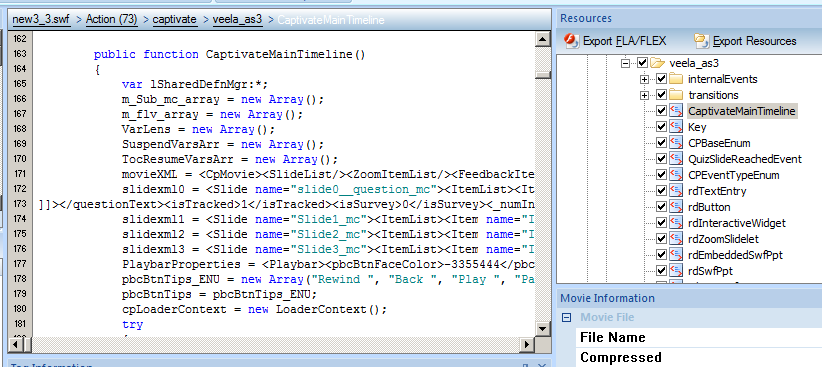Uncheck the rdTextEntry checkbox
Screen dimensions: 822x367
[661, 191]
